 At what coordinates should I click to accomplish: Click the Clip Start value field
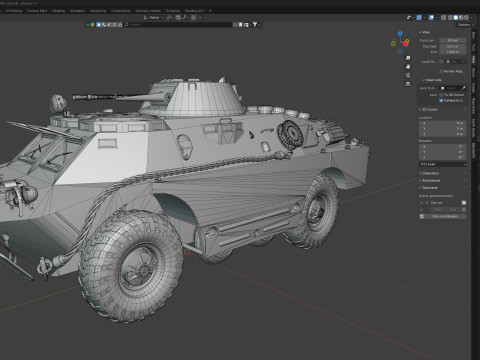(453, 46)
